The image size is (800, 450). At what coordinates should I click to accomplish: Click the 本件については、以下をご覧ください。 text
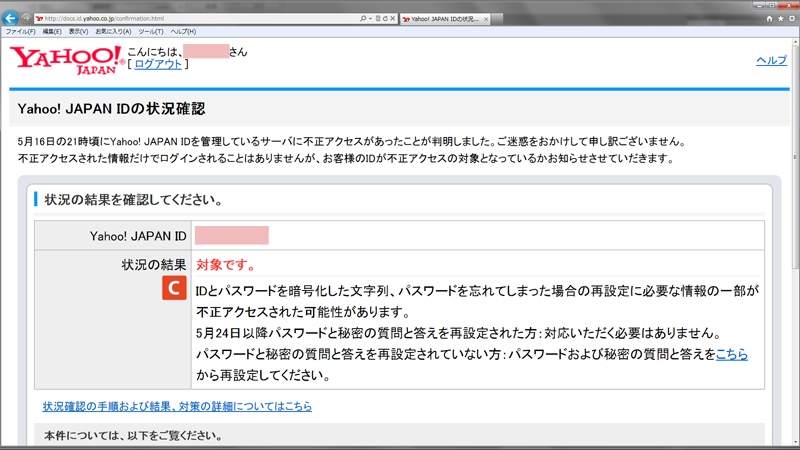[x=133, y=436]
